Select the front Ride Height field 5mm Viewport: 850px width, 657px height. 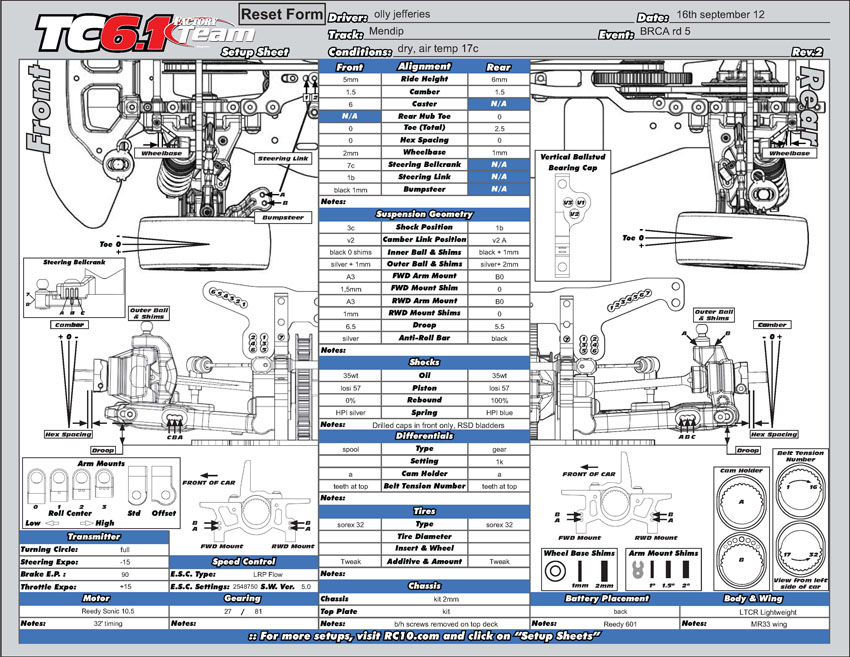point(350,80)
